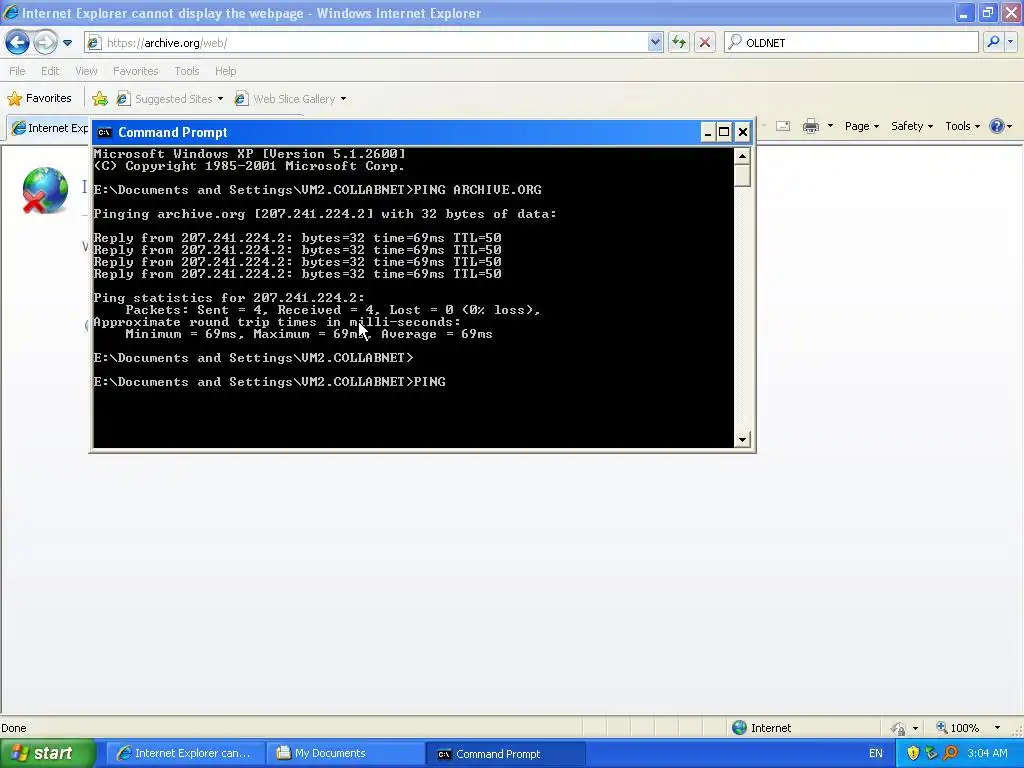Maximize the Command Prompt window
This screenshot has width=1024, height=768.
724,133
